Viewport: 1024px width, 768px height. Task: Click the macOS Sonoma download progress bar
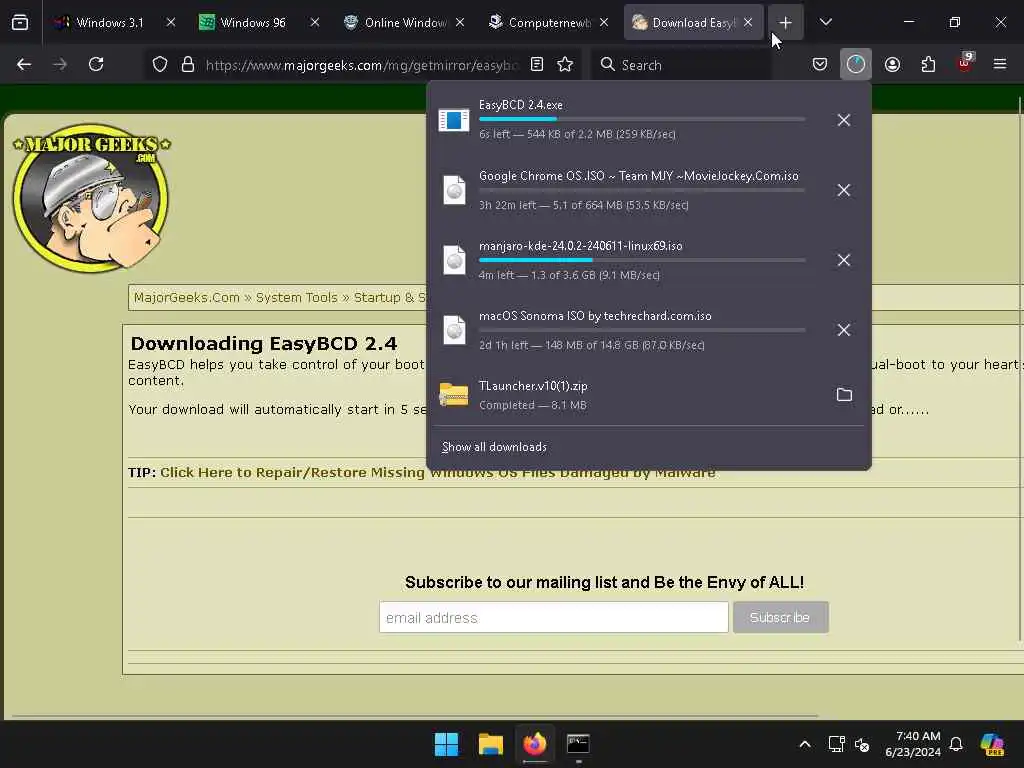point(642,330)
